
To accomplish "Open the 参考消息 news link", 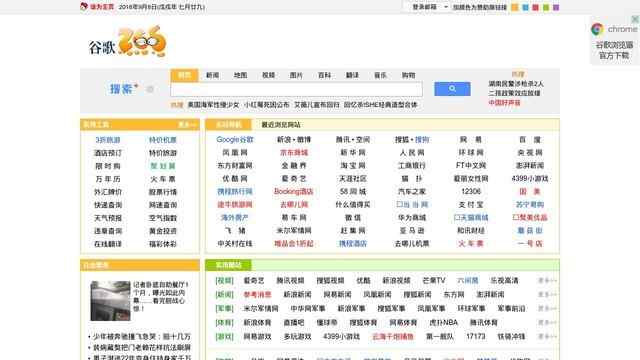I will click(x=257, y=294).
